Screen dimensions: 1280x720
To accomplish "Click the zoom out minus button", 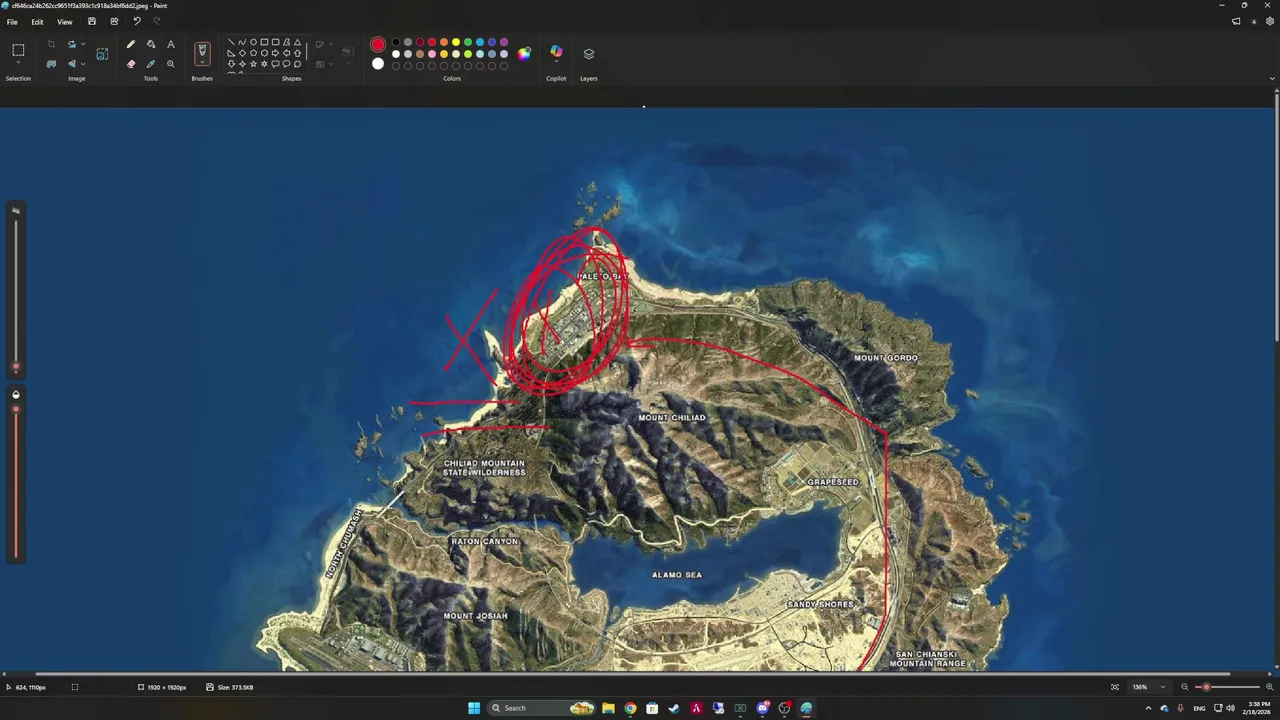I will coord(1185,687).
